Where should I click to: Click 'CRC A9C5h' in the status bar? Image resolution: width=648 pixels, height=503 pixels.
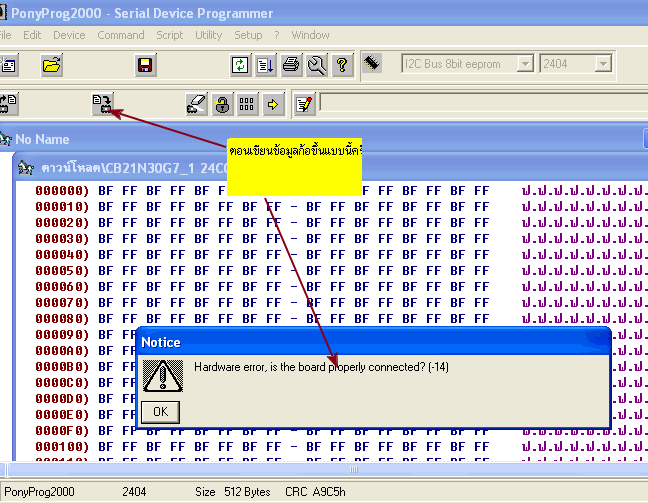(315, 492)
